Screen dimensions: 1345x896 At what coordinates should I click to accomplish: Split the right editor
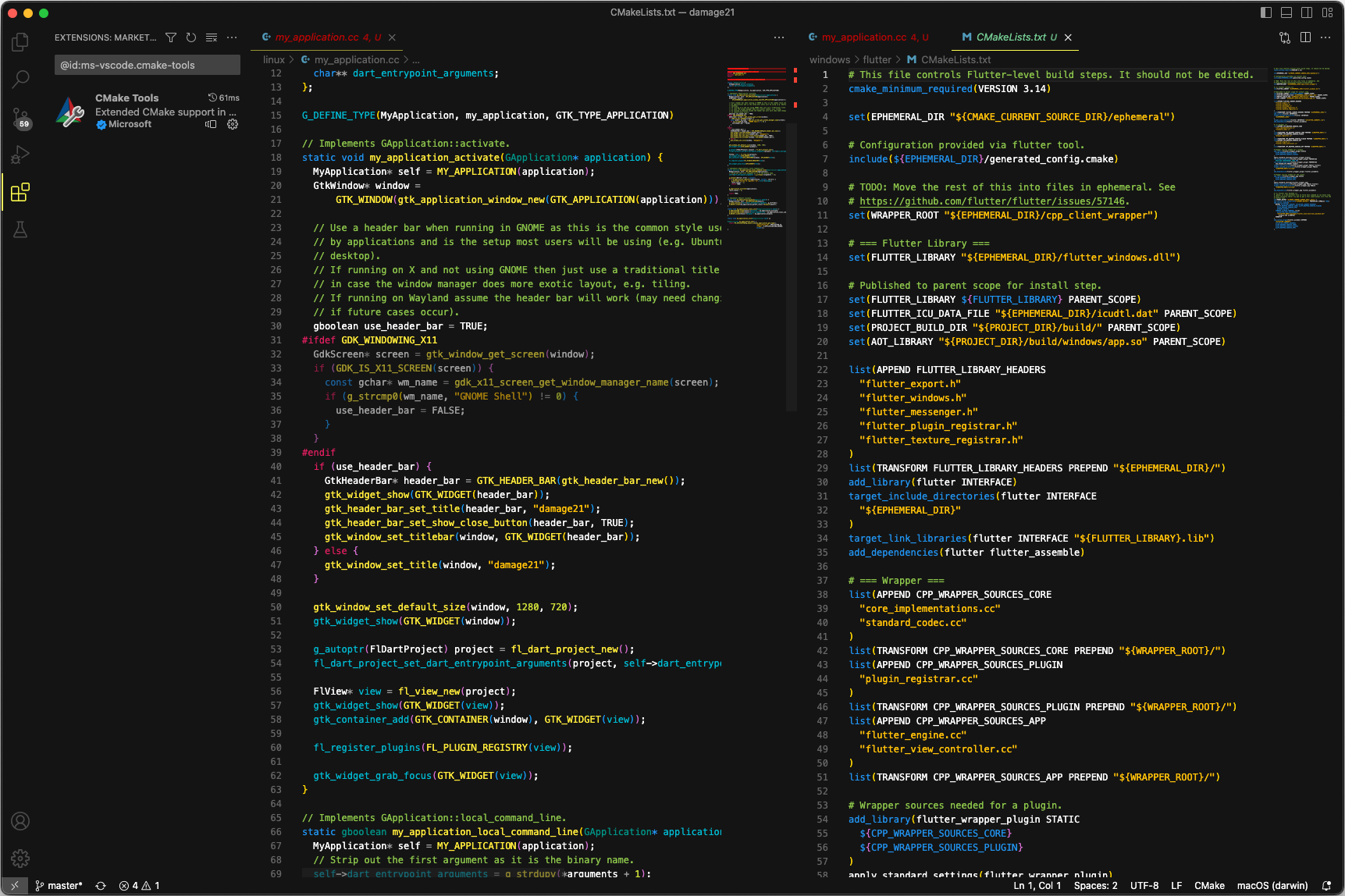[x=1305, y=37]
